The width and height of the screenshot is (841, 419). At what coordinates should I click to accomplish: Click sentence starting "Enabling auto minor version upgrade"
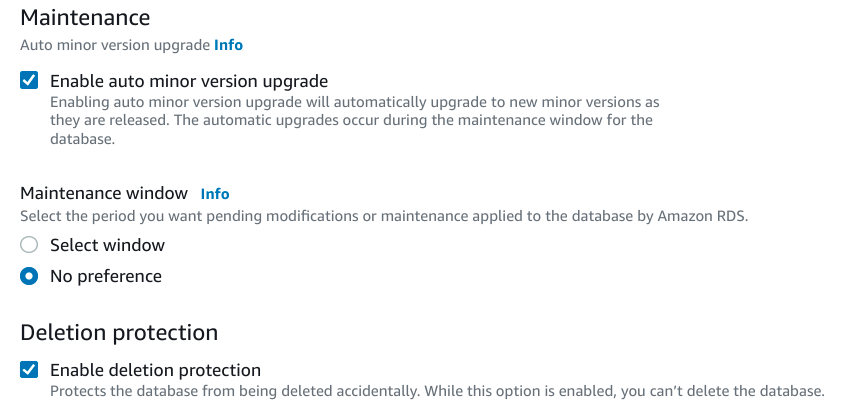pyautogui.click(x=354, y=103)
